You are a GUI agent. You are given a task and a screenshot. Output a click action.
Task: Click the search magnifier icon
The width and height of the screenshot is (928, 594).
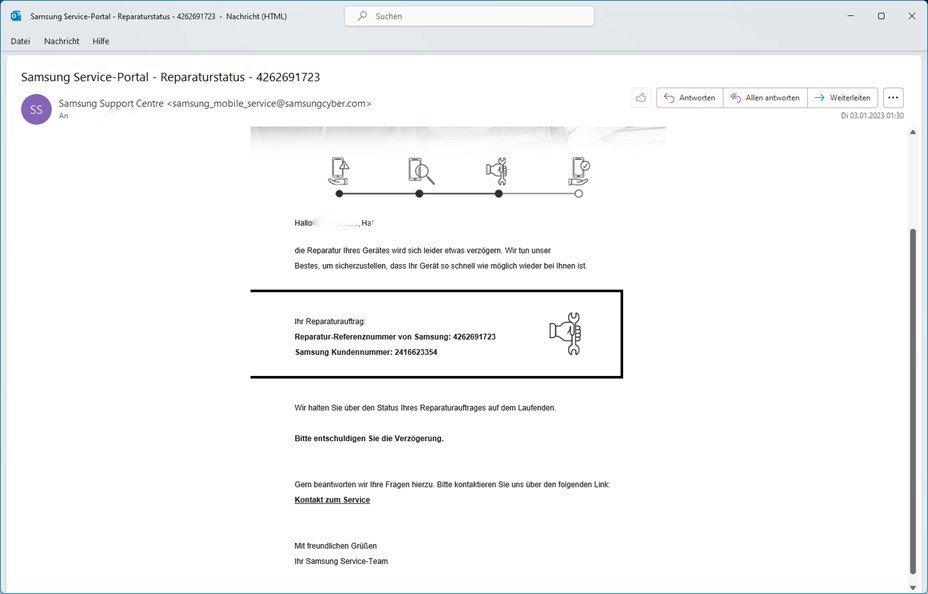pyautogui.click(x=362, y=16)
